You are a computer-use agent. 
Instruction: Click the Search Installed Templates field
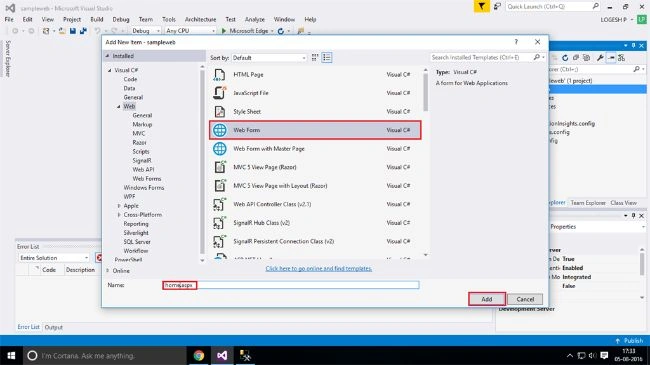[482, 57]
